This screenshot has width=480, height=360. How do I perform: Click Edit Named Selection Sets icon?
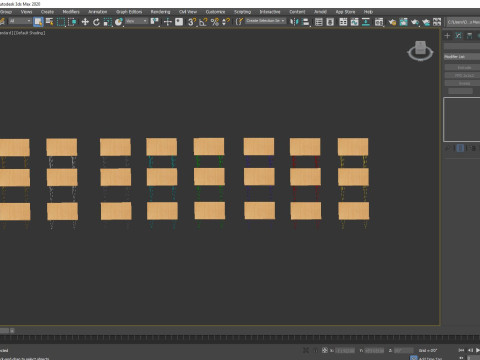[239, 22]
